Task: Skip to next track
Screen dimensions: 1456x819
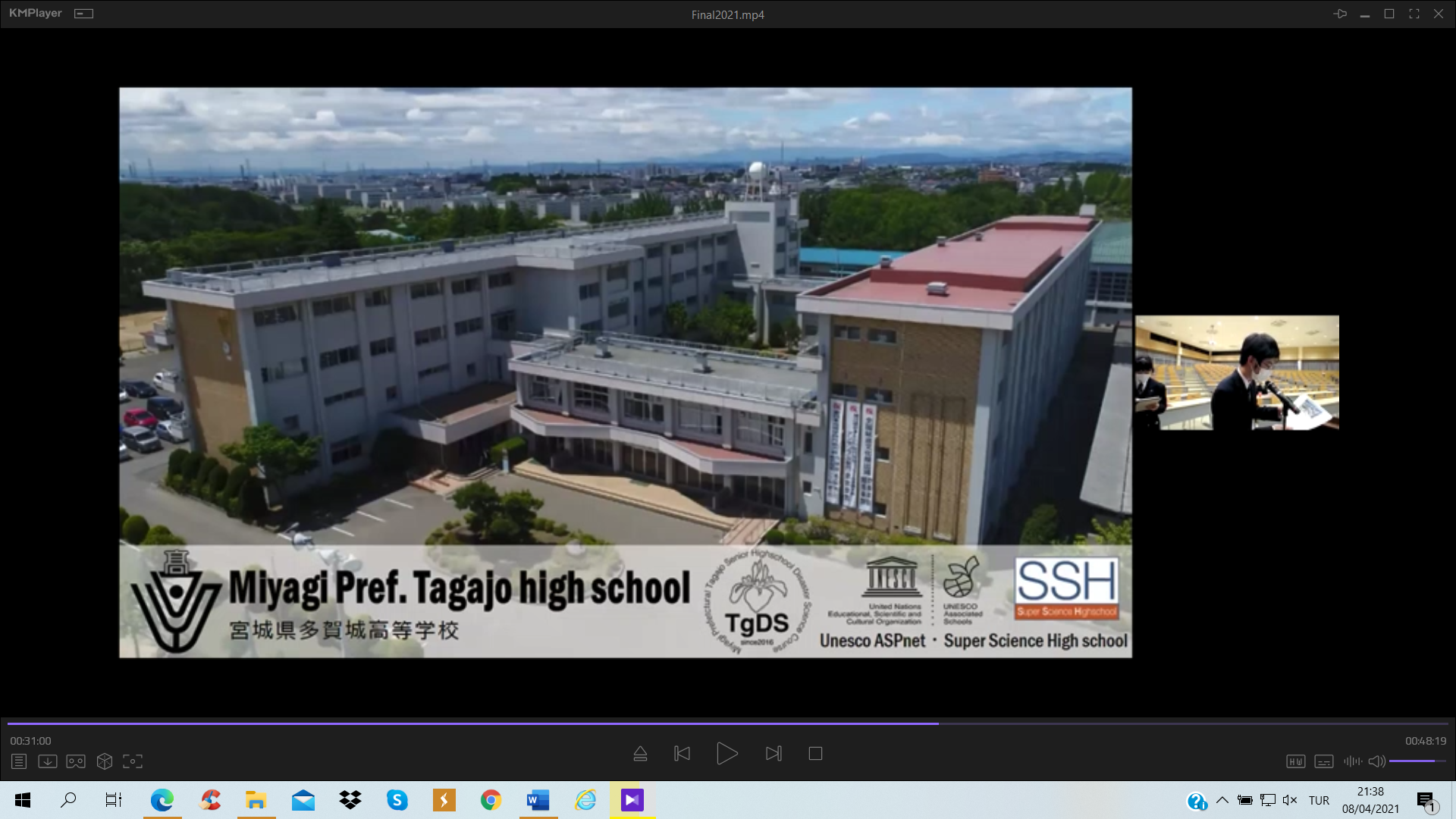Action: [x=773, y=754]
